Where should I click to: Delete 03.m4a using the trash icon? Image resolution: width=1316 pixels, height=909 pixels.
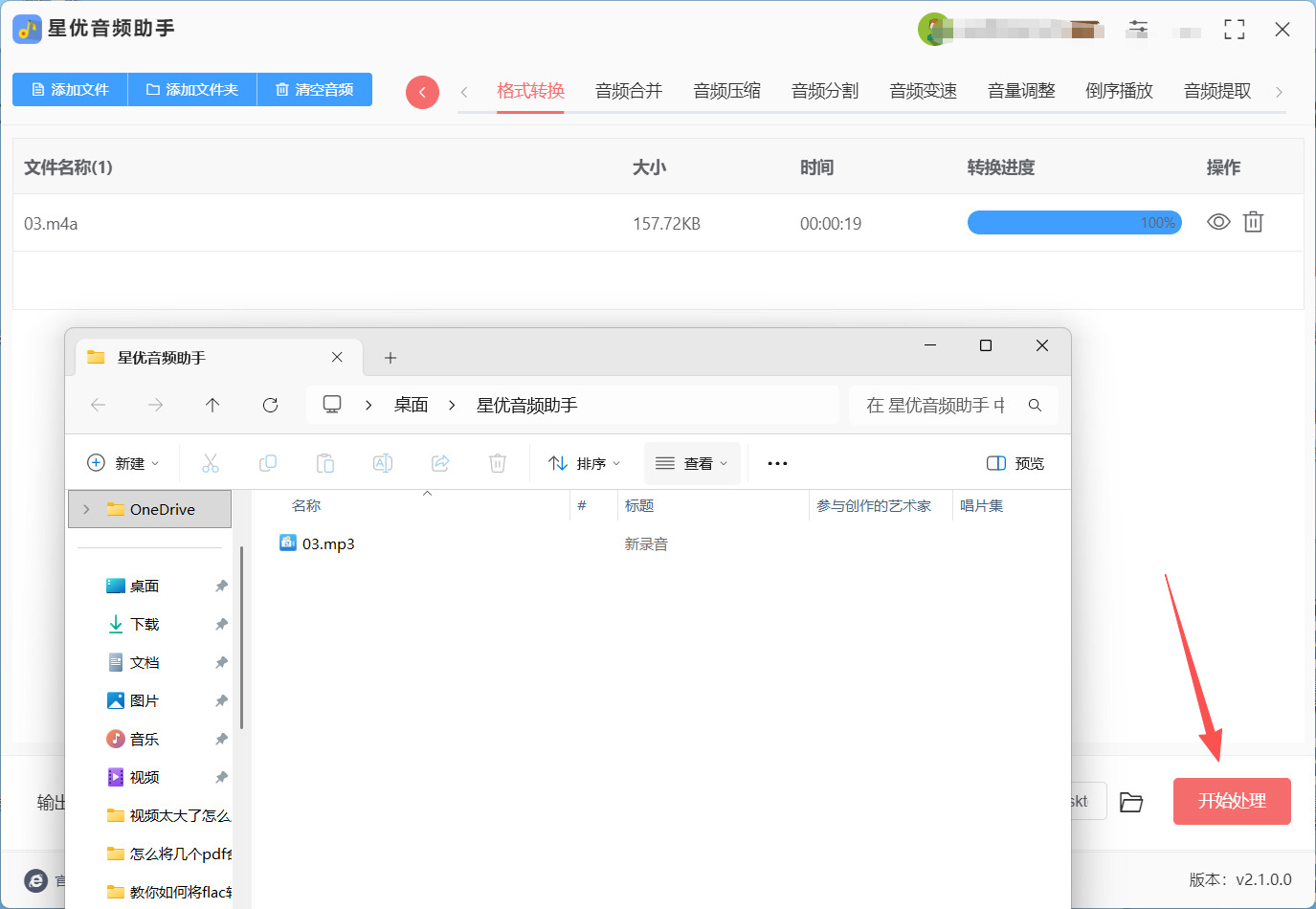click(1253, 222)
